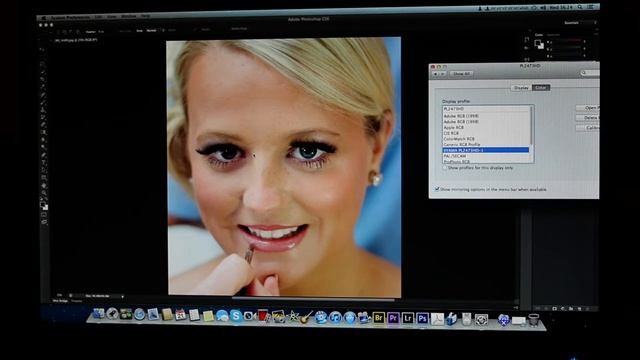640x360 pixels.
Task: Open the Help menu in menu bar
Action: 145,16
